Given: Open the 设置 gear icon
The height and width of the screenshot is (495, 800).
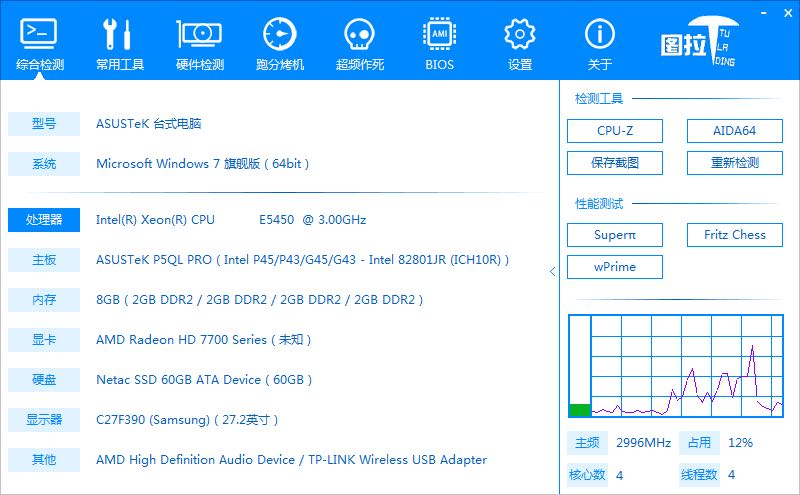Looking at the screenshot, I should coord(519,34).
